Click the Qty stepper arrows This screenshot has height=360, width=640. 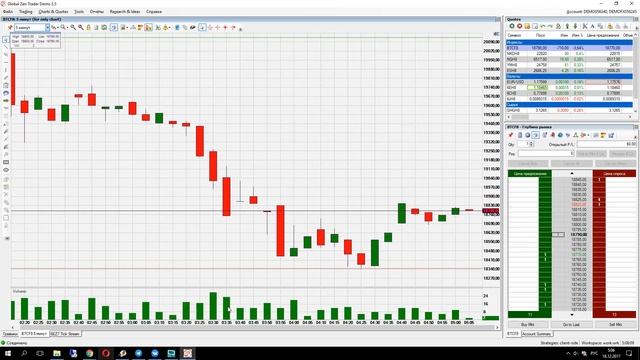click(531, 144)
